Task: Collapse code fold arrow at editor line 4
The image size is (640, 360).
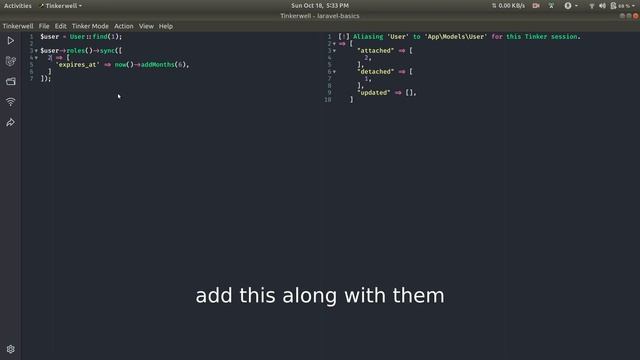Action: [x=36, y=58]
